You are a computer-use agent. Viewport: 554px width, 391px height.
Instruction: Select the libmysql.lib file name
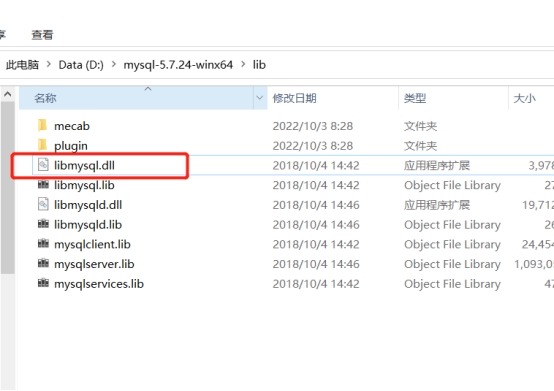(x=84, y=185)
